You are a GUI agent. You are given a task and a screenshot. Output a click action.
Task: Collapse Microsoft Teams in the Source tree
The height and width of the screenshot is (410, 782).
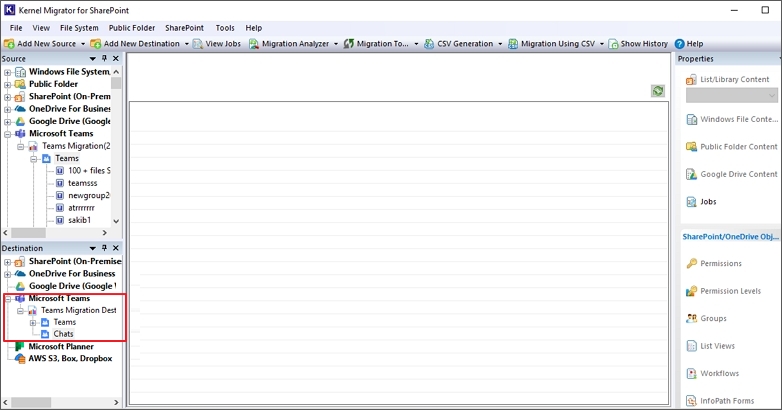click(x=7, y=134)
